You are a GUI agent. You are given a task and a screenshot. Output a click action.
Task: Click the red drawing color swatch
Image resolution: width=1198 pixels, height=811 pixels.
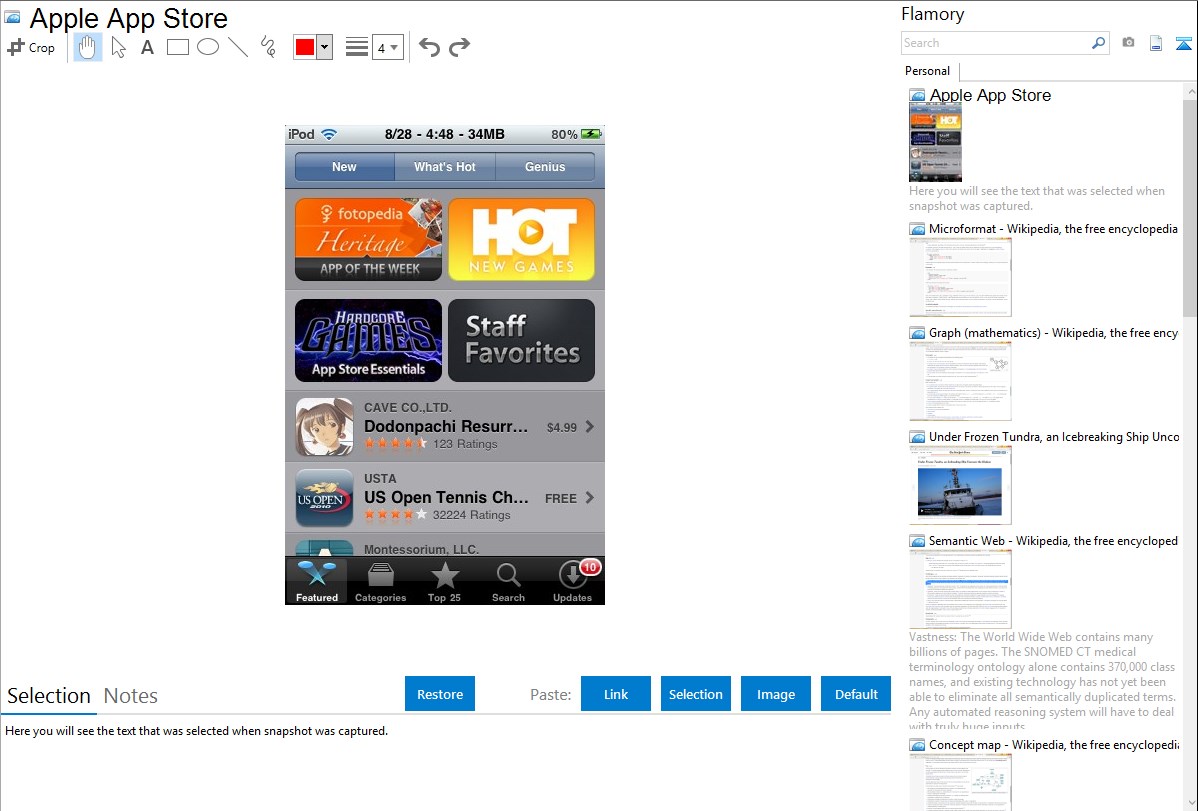(x=305, y=47)
